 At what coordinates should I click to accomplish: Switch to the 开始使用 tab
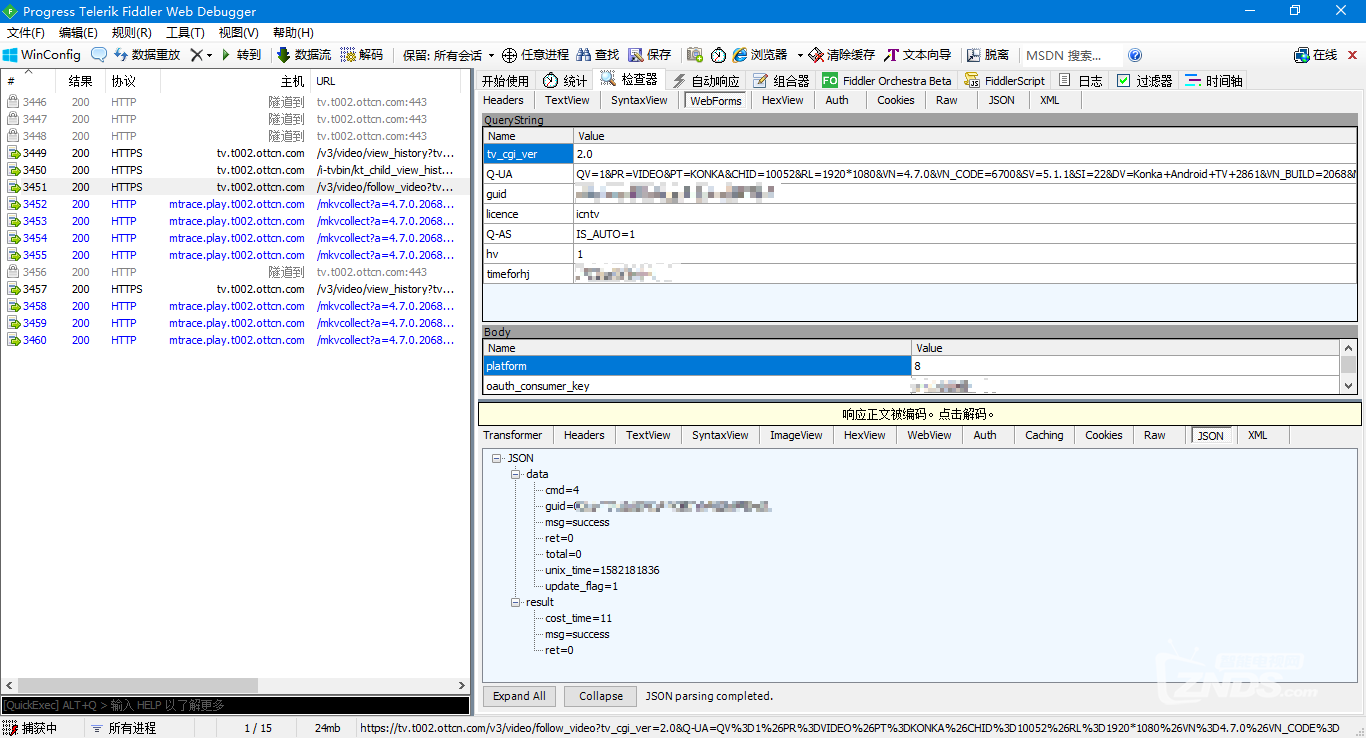505,81
